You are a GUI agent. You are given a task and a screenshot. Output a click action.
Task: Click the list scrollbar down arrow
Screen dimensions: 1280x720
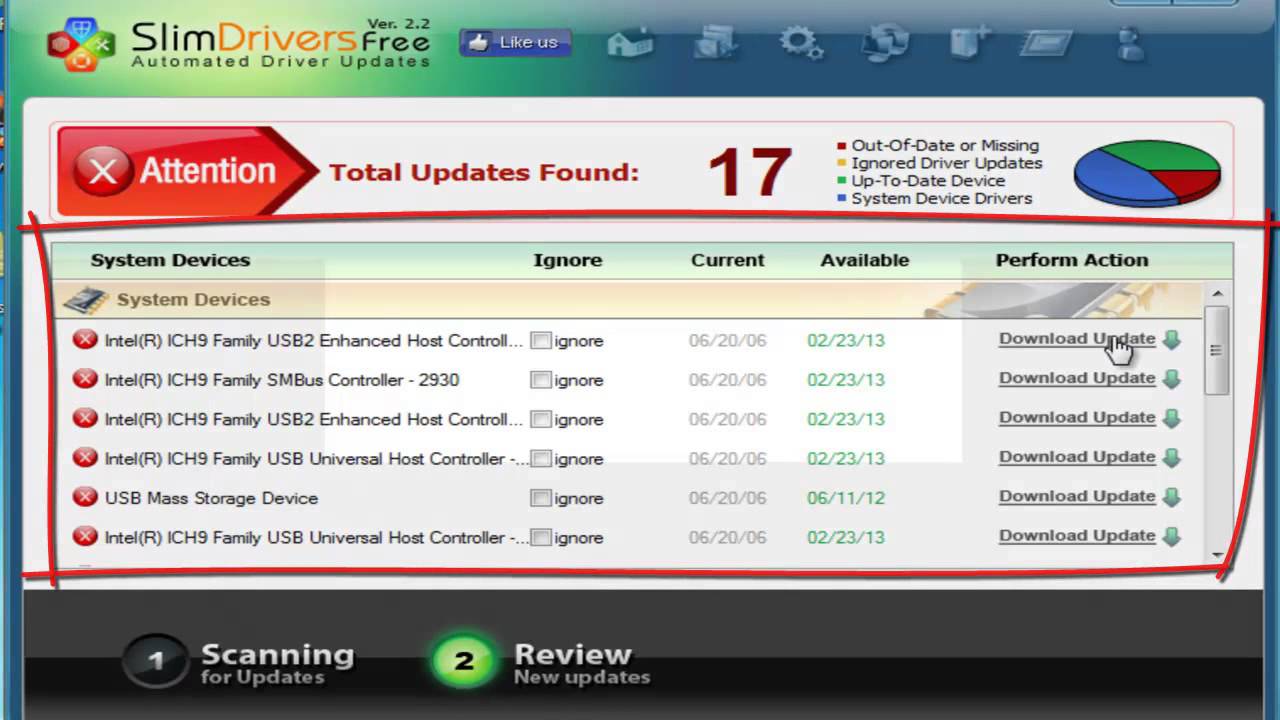point(1217,555)
